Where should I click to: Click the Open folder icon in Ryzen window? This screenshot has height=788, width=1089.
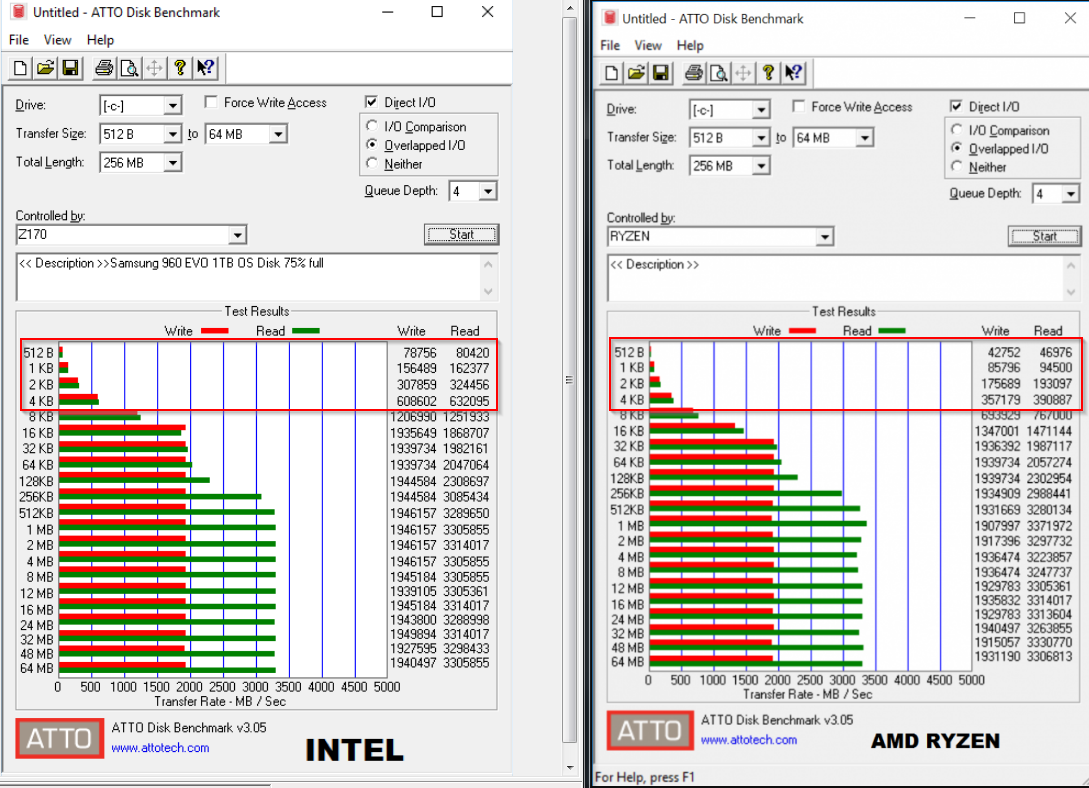coord(636,73)
